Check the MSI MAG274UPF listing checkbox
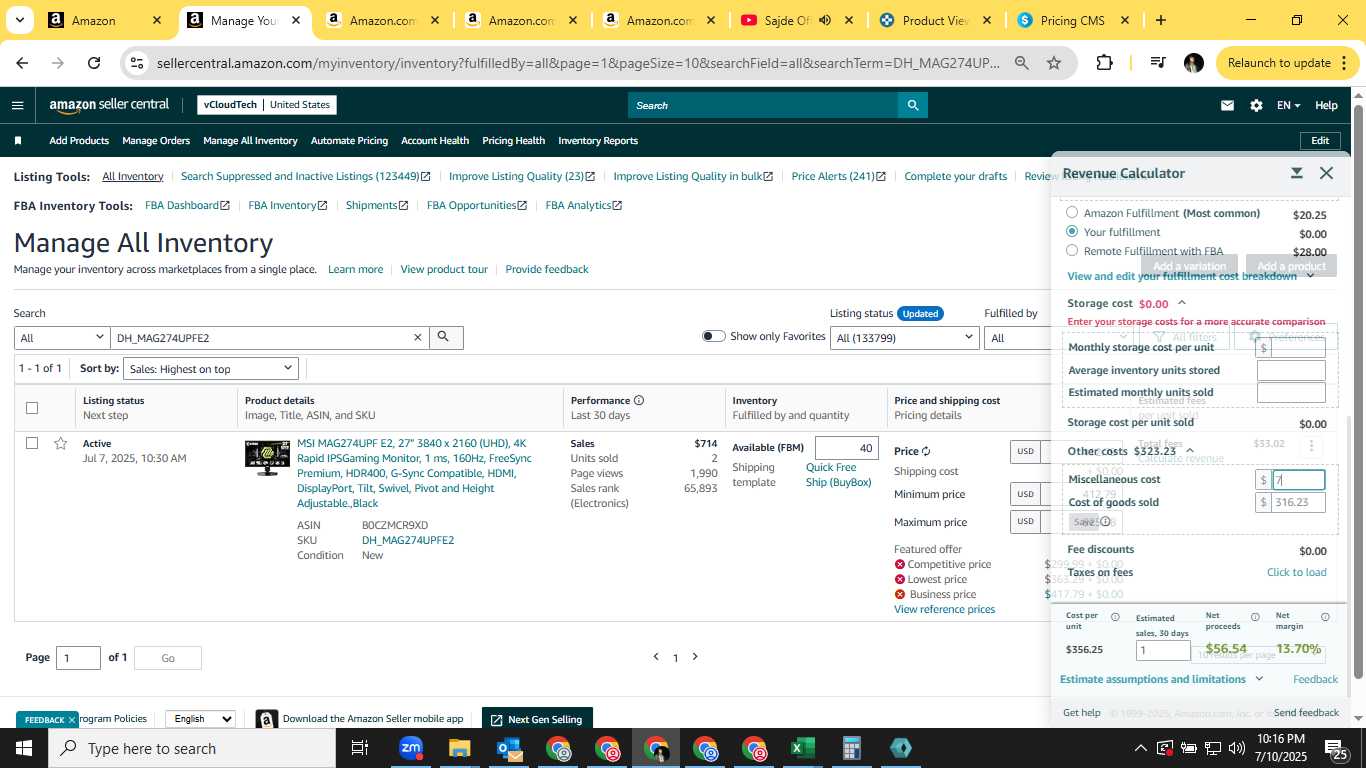This screenshot has width=1366, height=768. tap(32, 443)
